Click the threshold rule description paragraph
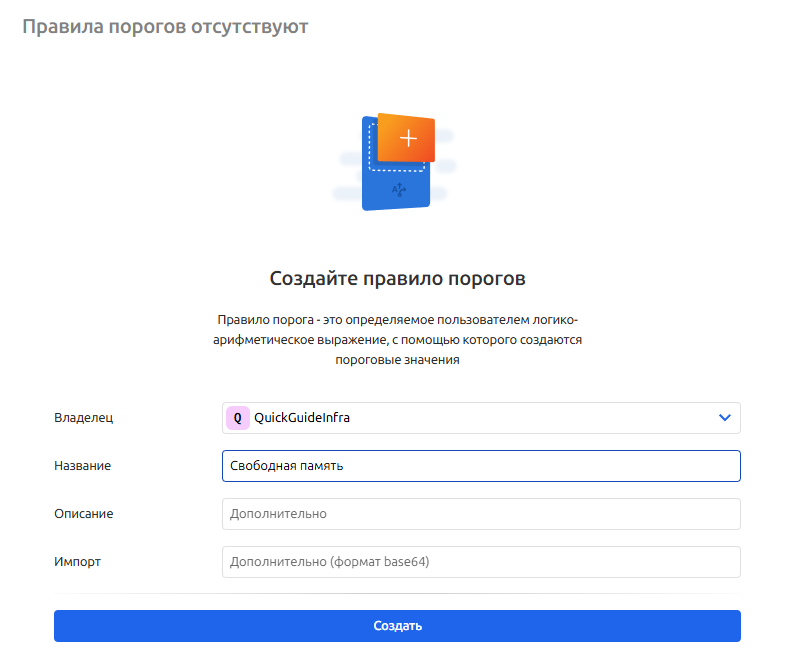Screen dimensions: 798x660 pyautogui.click(x=397, y=340)
